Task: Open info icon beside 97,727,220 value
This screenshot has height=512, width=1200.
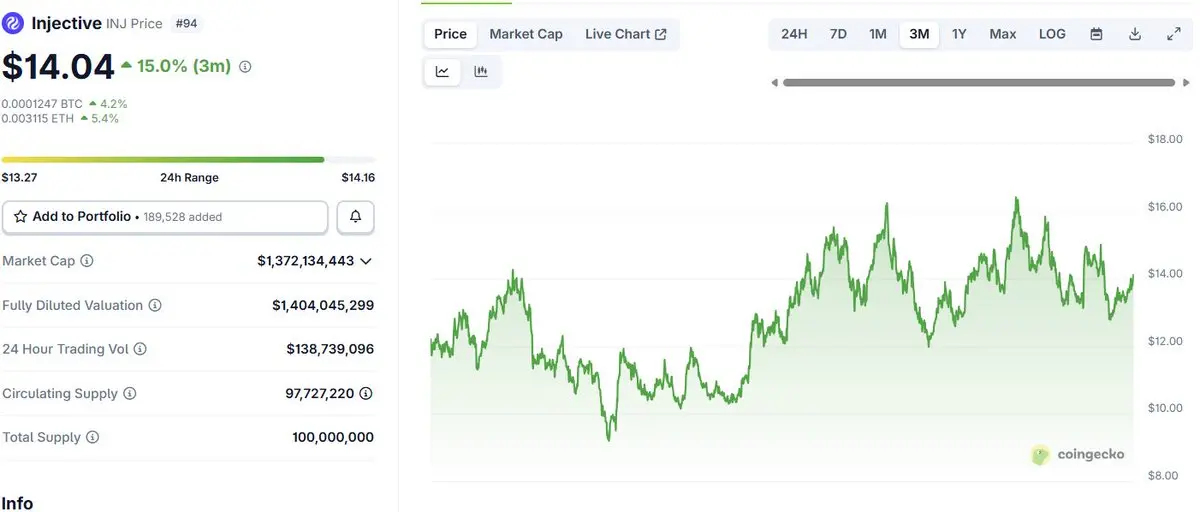Action: [x=366, y=394]
